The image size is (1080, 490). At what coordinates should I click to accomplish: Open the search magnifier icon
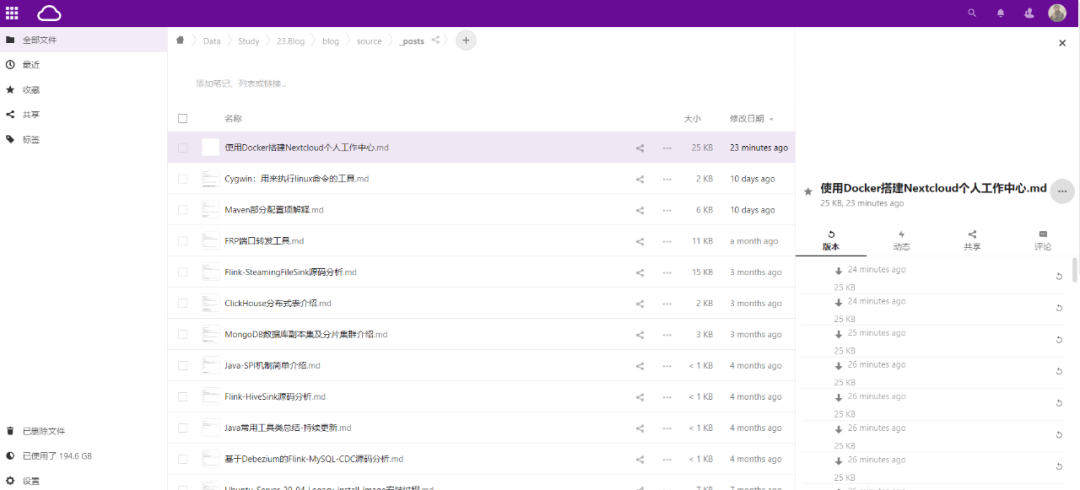coord(972,13)
